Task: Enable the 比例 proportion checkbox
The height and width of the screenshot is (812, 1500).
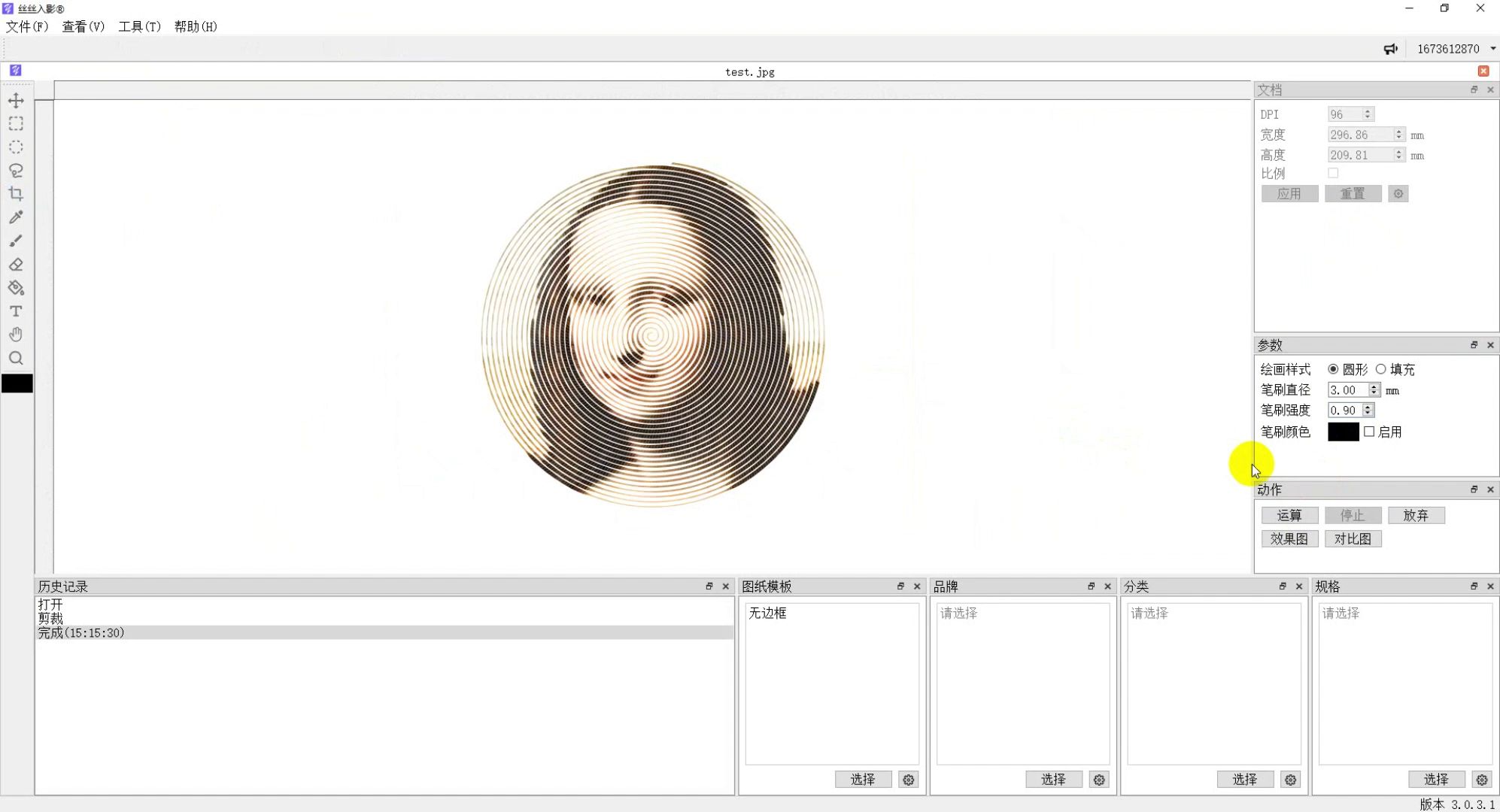Action: click(x=1334, y=173)
